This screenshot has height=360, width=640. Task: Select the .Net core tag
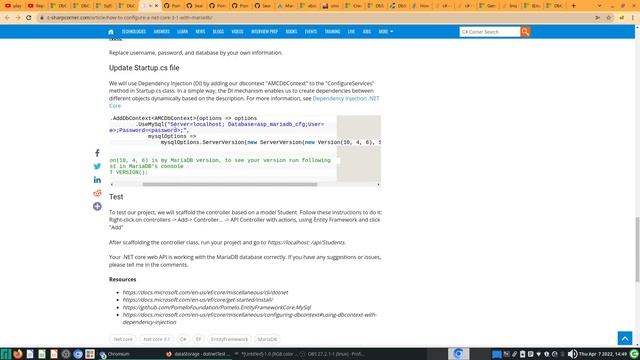[x=123, y=339]
